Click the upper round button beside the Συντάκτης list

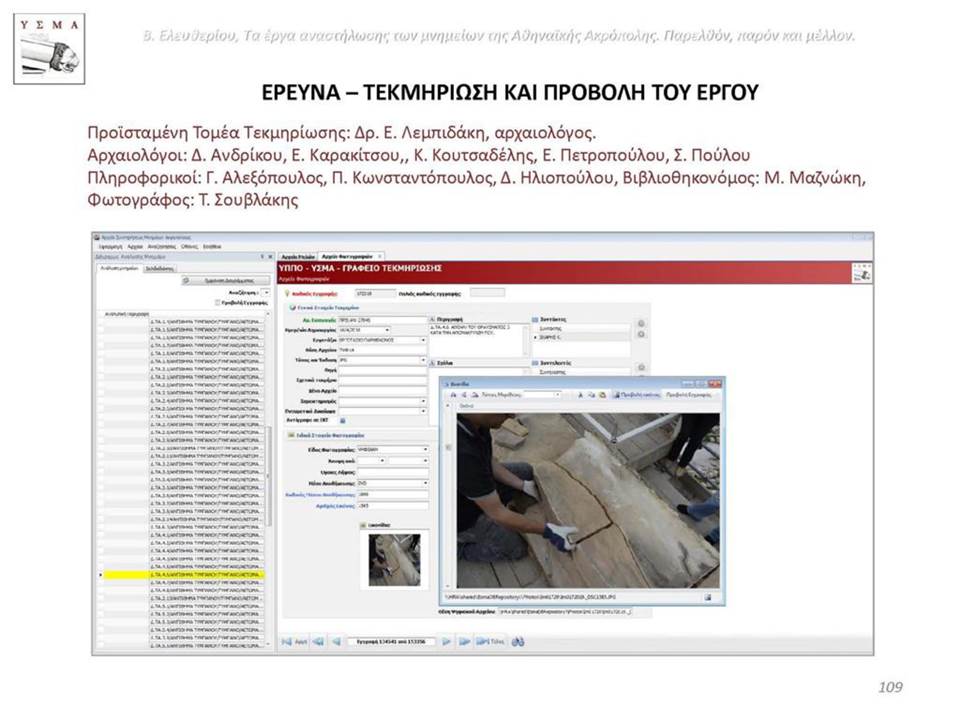click(641, 323)
